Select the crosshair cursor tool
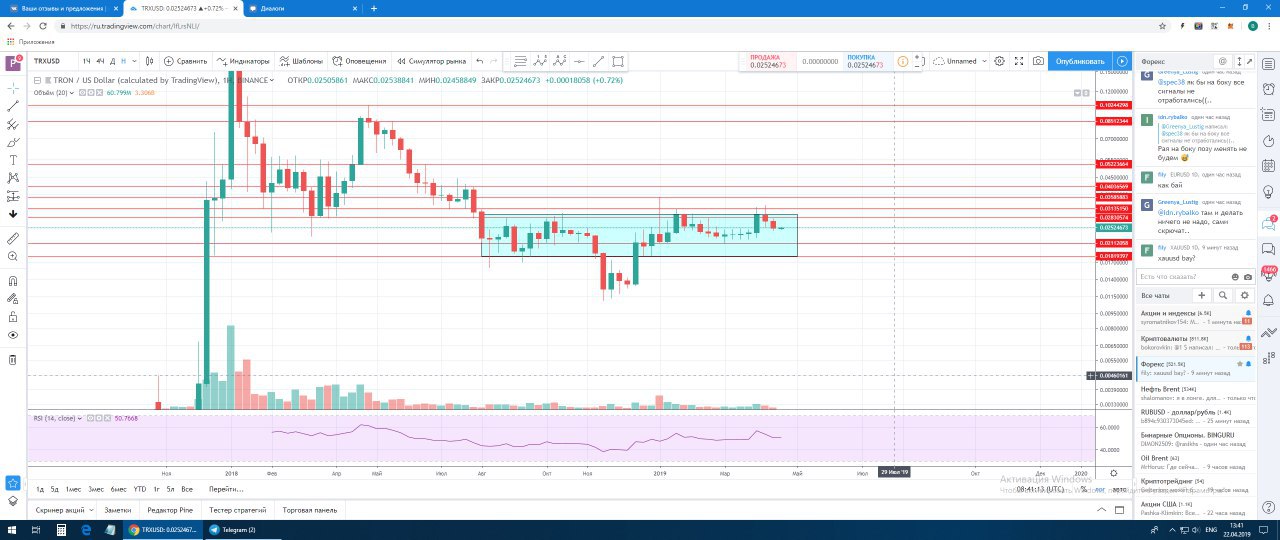The height and width of the screenshot is (540, 1280). [x=13, y=88]
